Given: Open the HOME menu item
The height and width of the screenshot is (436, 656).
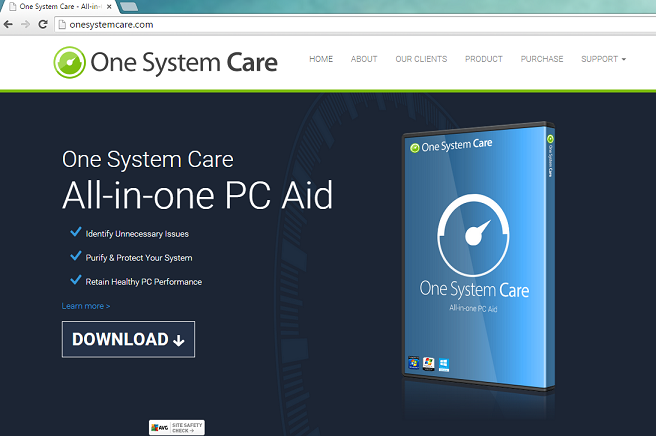Looking at the screenshot, I should (x=321, y=59).
